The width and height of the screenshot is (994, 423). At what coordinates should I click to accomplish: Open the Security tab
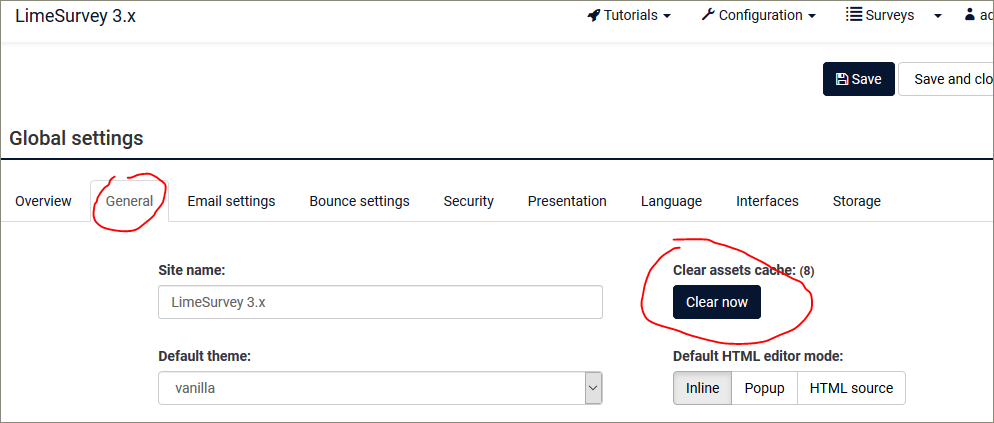click(x=469, y=201)
